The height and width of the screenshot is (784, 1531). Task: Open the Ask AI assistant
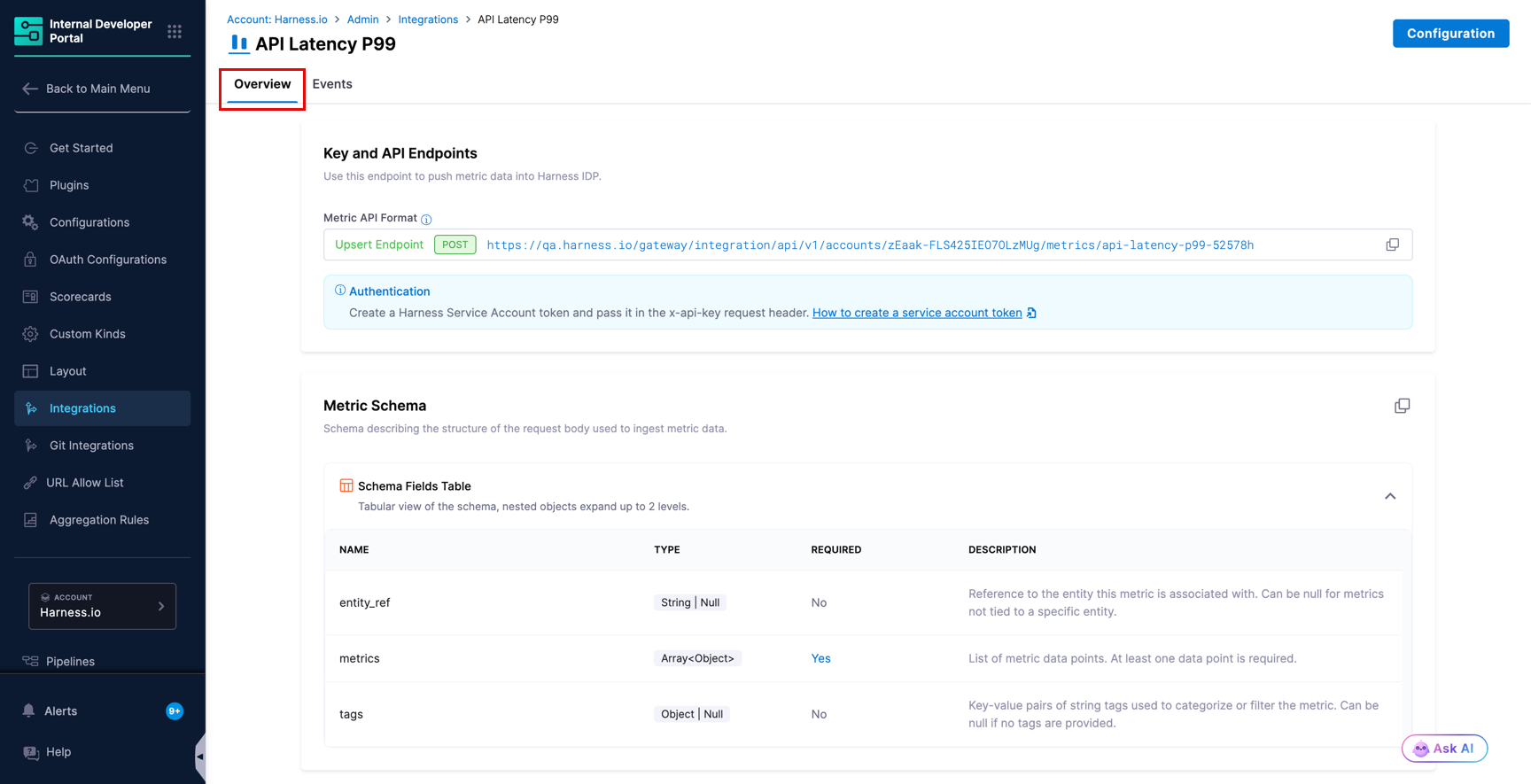click(x=1444, y=749)
